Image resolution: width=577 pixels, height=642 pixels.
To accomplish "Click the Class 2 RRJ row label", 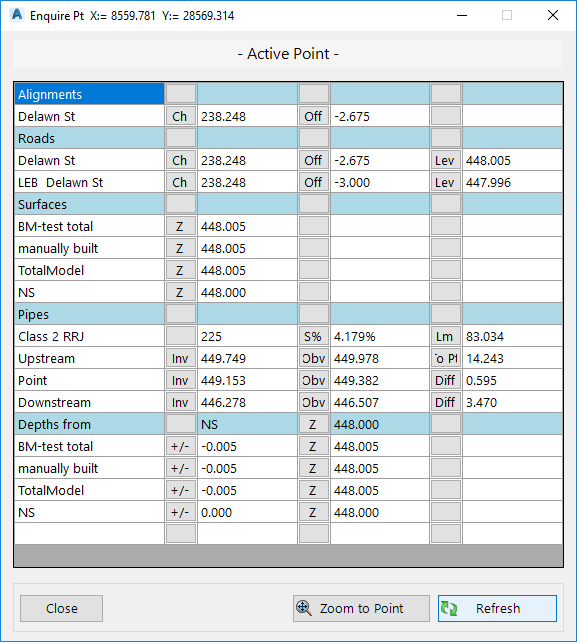I will 51,337.
